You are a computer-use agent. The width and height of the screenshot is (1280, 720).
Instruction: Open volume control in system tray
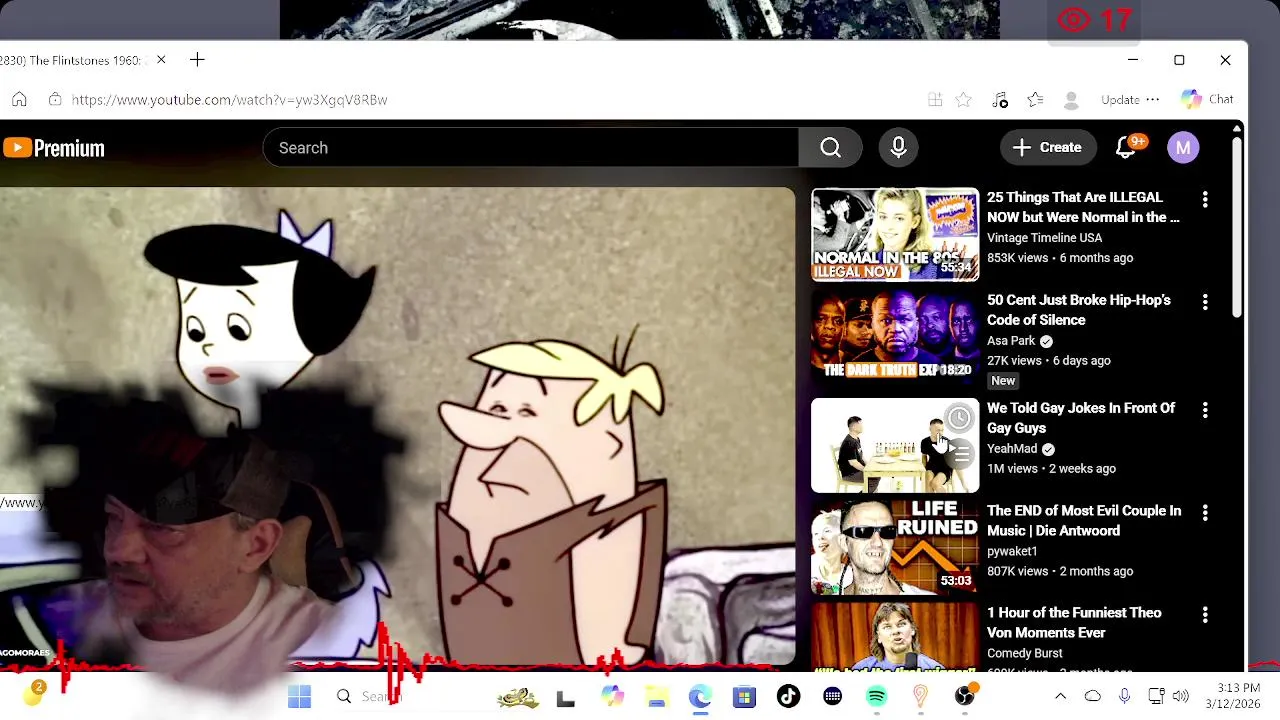coord(1180,696)
